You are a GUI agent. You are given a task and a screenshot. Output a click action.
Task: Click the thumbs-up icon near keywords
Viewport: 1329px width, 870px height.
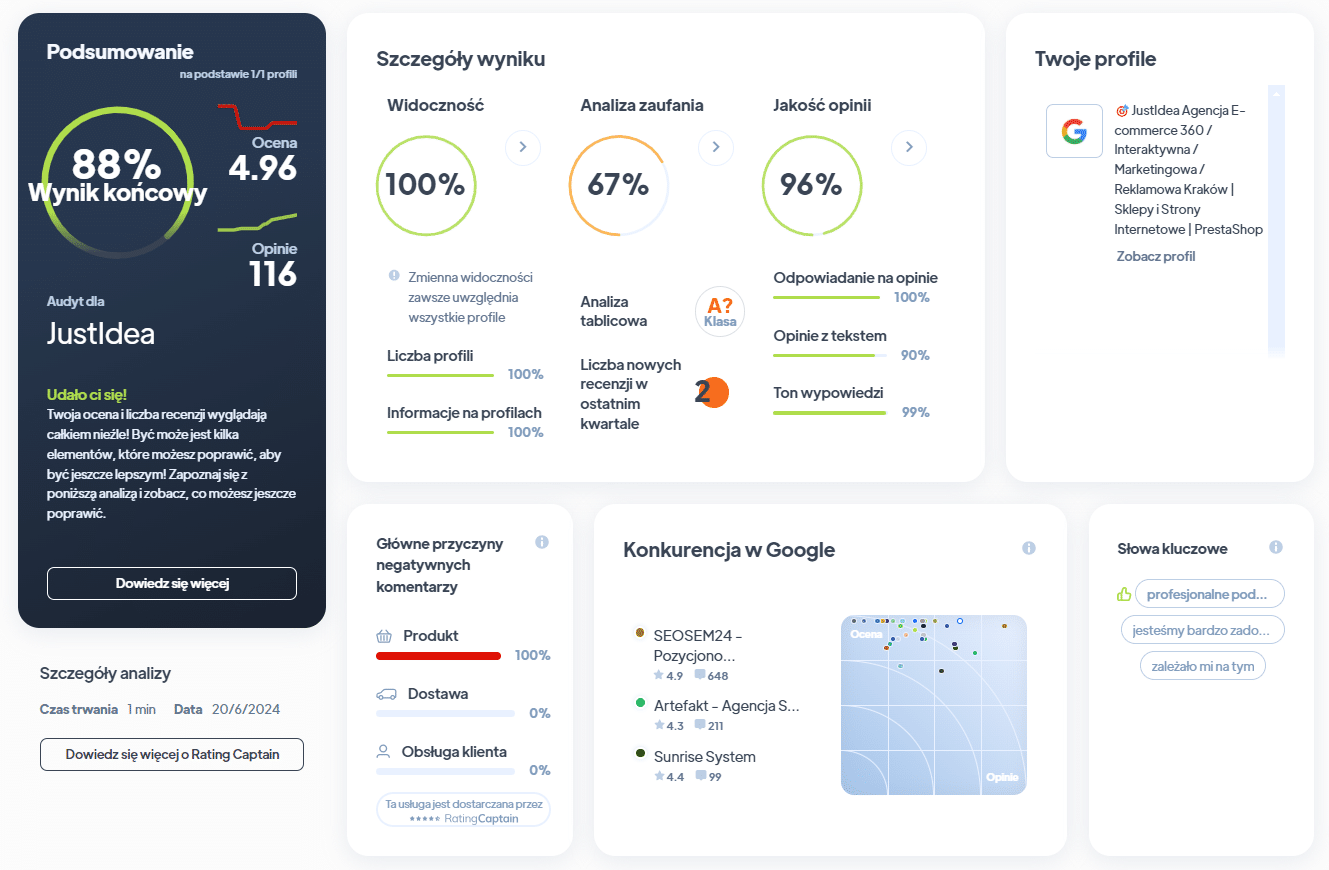[x=1123, y=594]
